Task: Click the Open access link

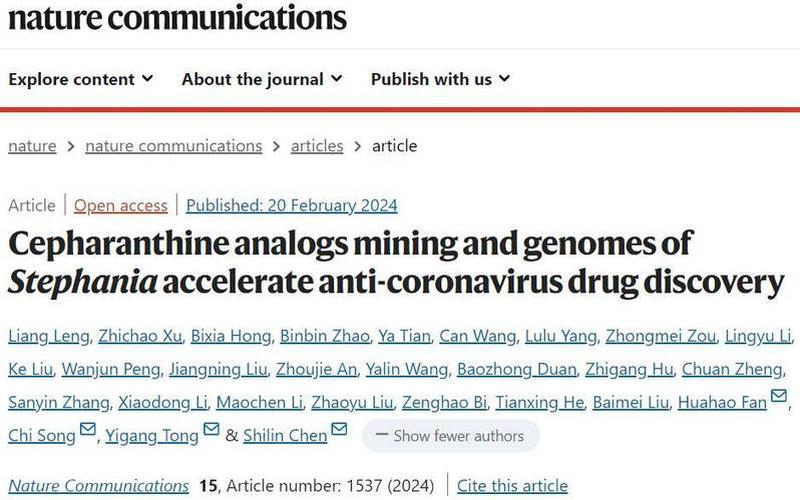Action: click(121, 205)
